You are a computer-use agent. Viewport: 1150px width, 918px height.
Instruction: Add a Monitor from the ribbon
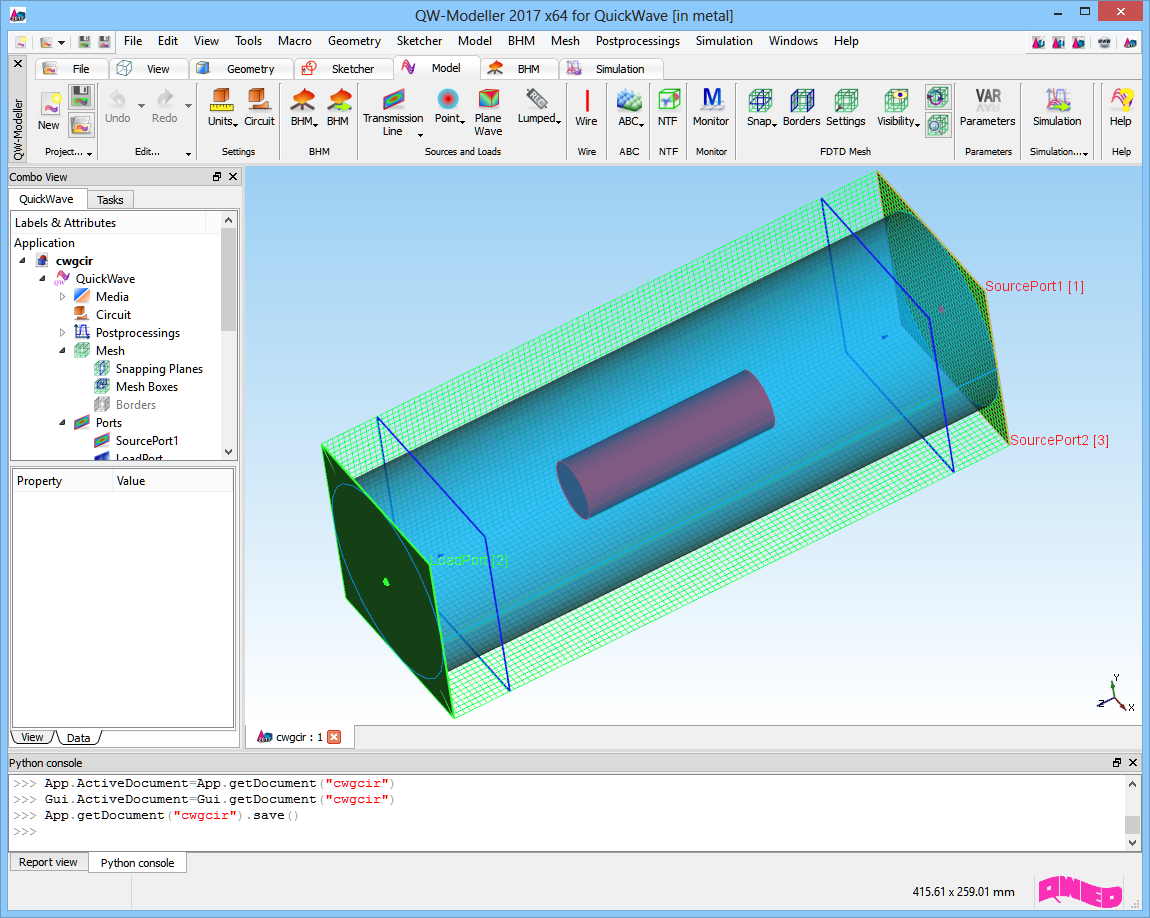pyautogui.click(x=711, y=108)
